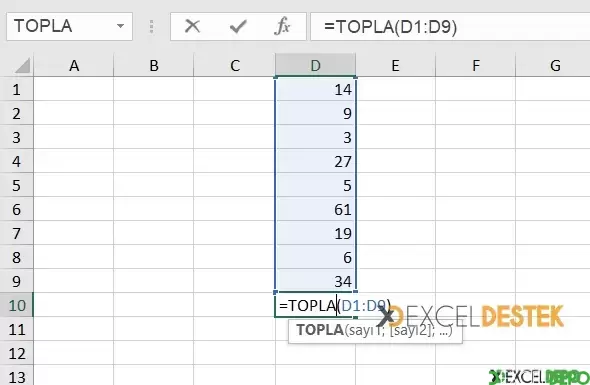Viewport: 590px width, 385px height.
Task: Select row 10 header
Action: [x=17, y=305]
